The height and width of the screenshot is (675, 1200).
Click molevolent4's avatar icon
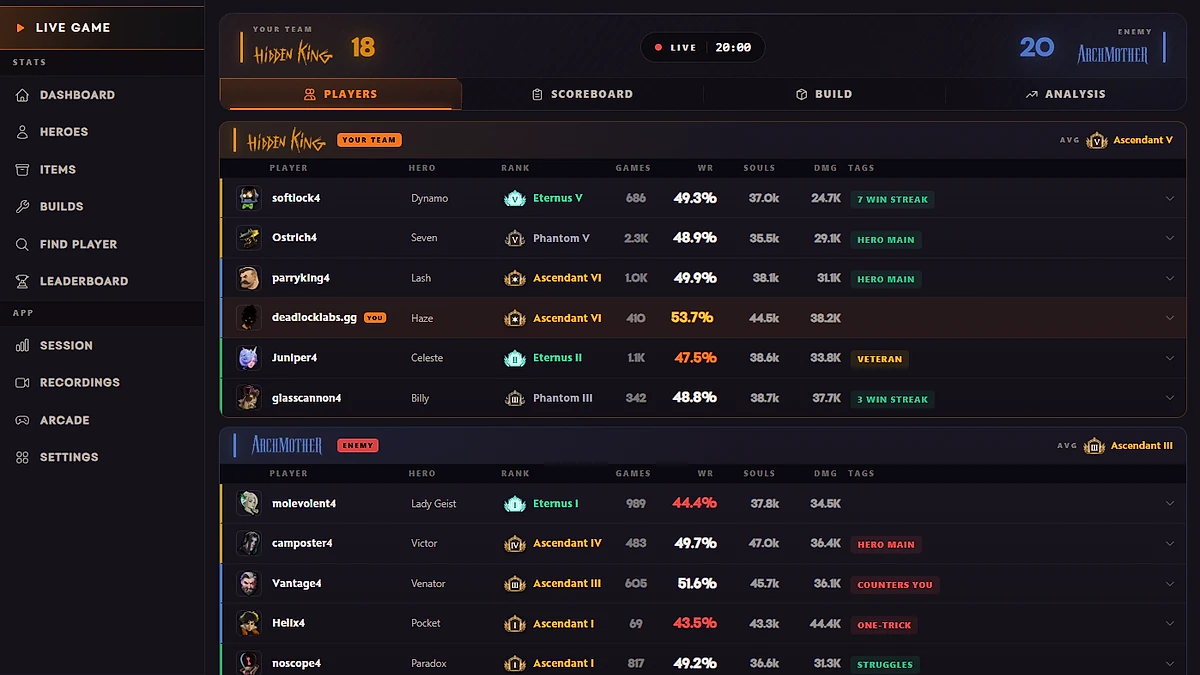click(x=249, y=503)
